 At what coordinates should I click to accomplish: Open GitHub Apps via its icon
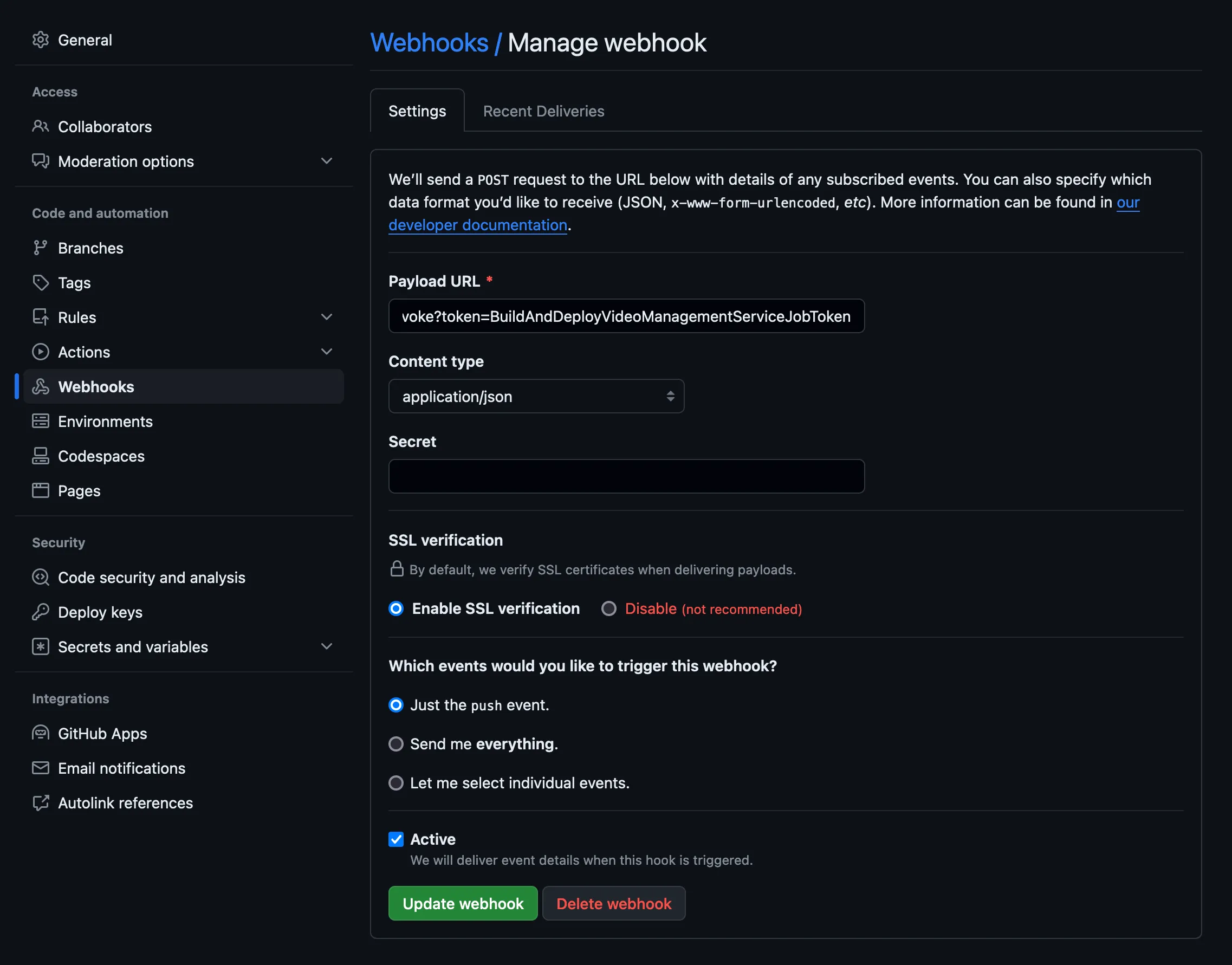coord(41,733)
